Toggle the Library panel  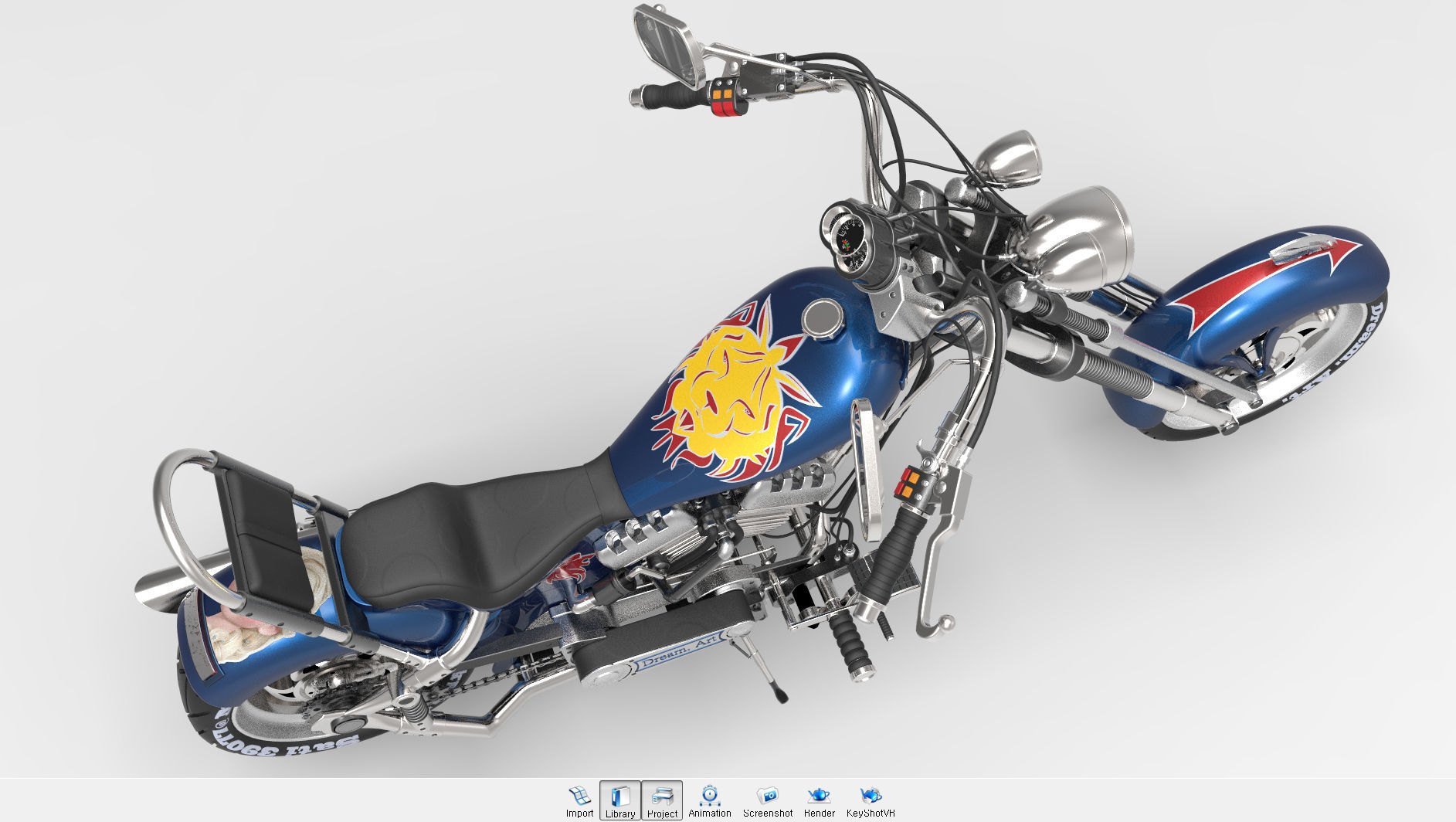point(619,800)
